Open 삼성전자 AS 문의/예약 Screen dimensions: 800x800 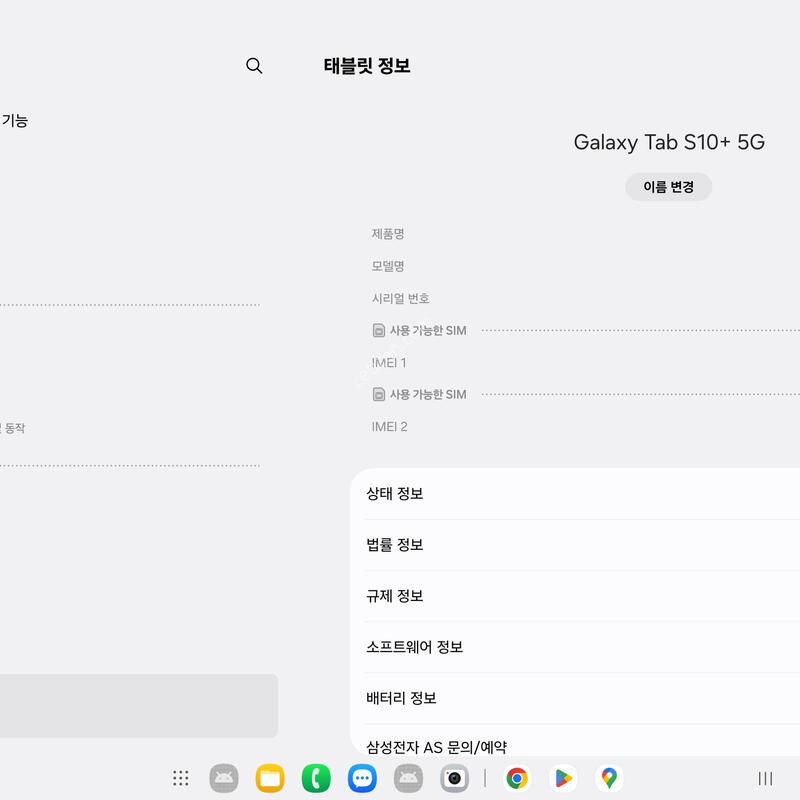tap(575, 741)
